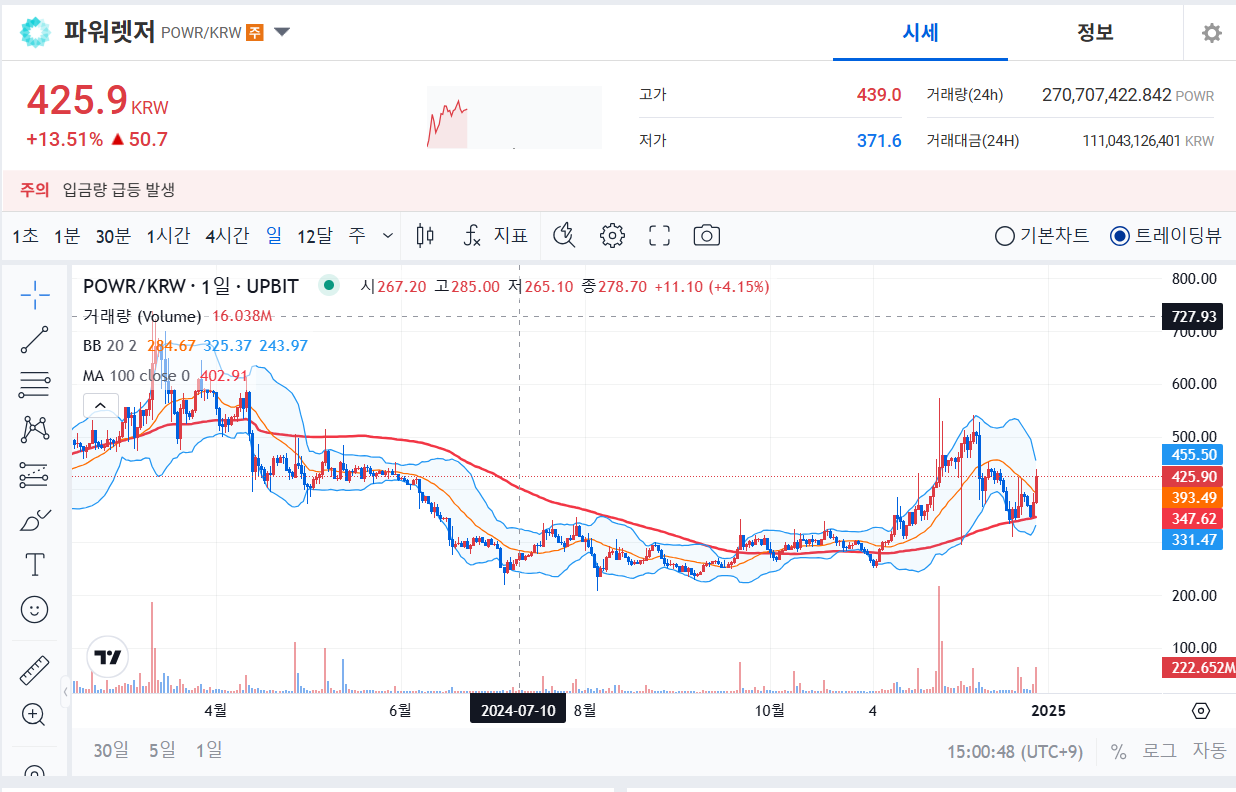Select the Text annotation tool
Viewport: 1236px width, 792px height.
pos(35,565)
